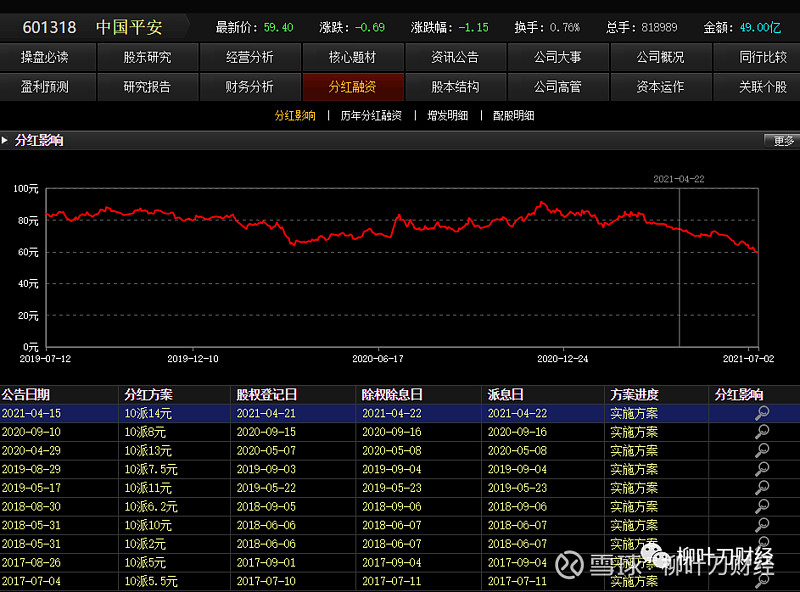Open 配股明细 sub-link
Screen dimensions: 800x592
coord(513,116)
